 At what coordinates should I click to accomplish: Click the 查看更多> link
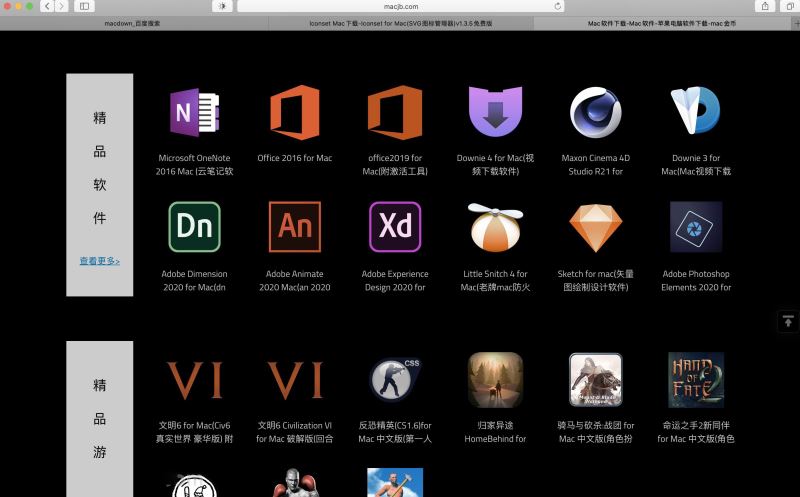[x=99, y=261]
